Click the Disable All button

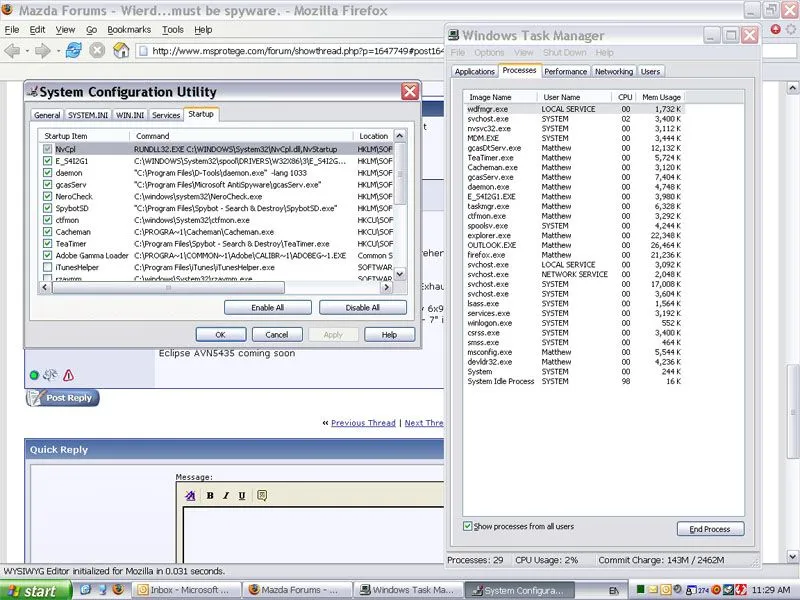(x=363, y=308)
